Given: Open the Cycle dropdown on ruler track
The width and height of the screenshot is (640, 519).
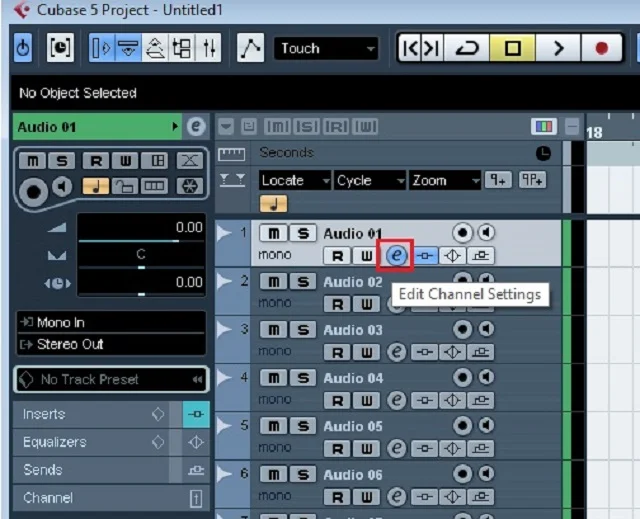Looking at the screenshot, I should click(369, 180).
